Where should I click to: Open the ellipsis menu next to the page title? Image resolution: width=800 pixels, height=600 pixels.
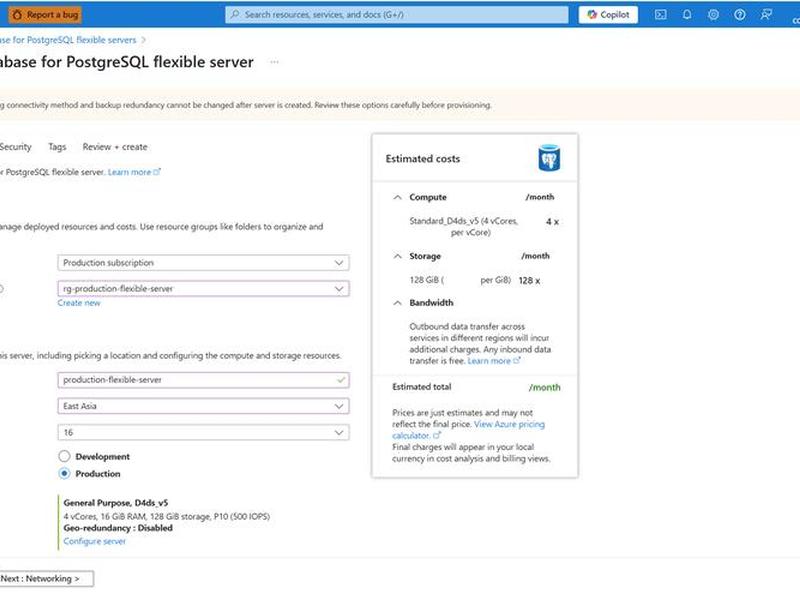(274, 62)
